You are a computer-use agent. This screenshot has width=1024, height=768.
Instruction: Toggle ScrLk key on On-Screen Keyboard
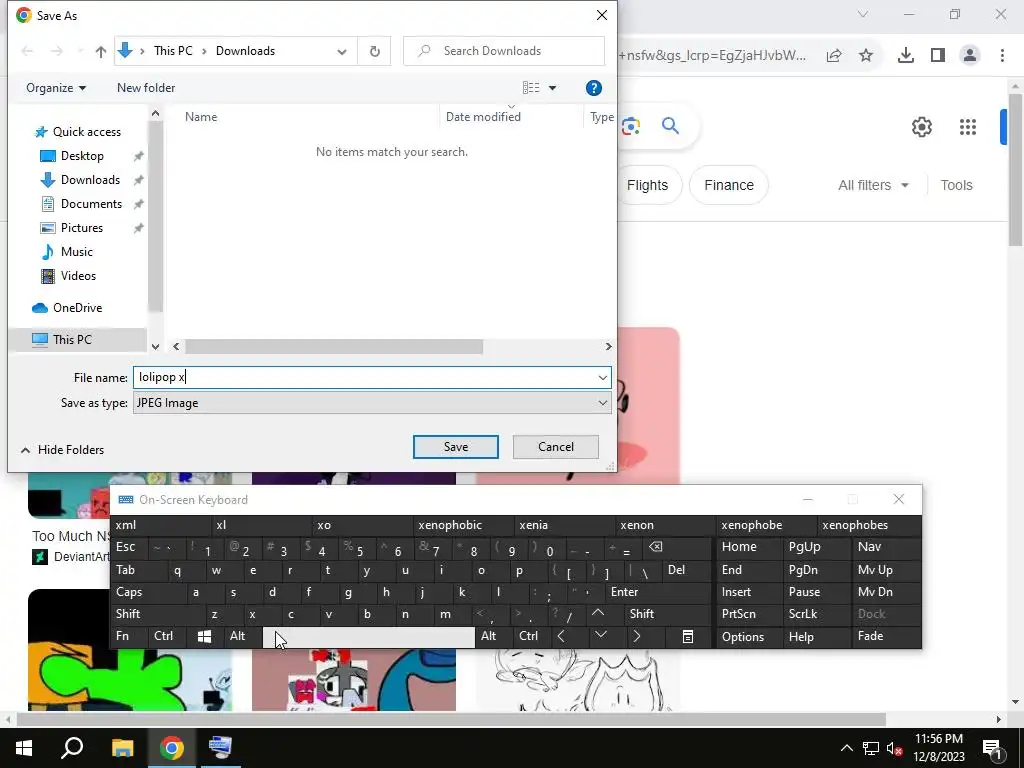(x=803, y=614)
